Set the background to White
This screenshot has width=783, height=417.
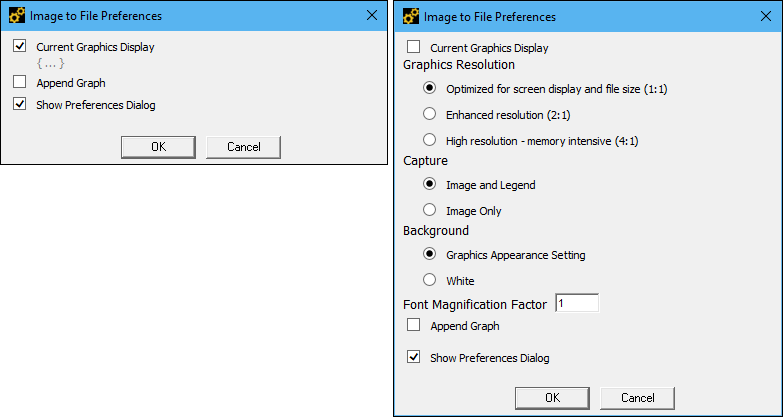click(430, 280)
